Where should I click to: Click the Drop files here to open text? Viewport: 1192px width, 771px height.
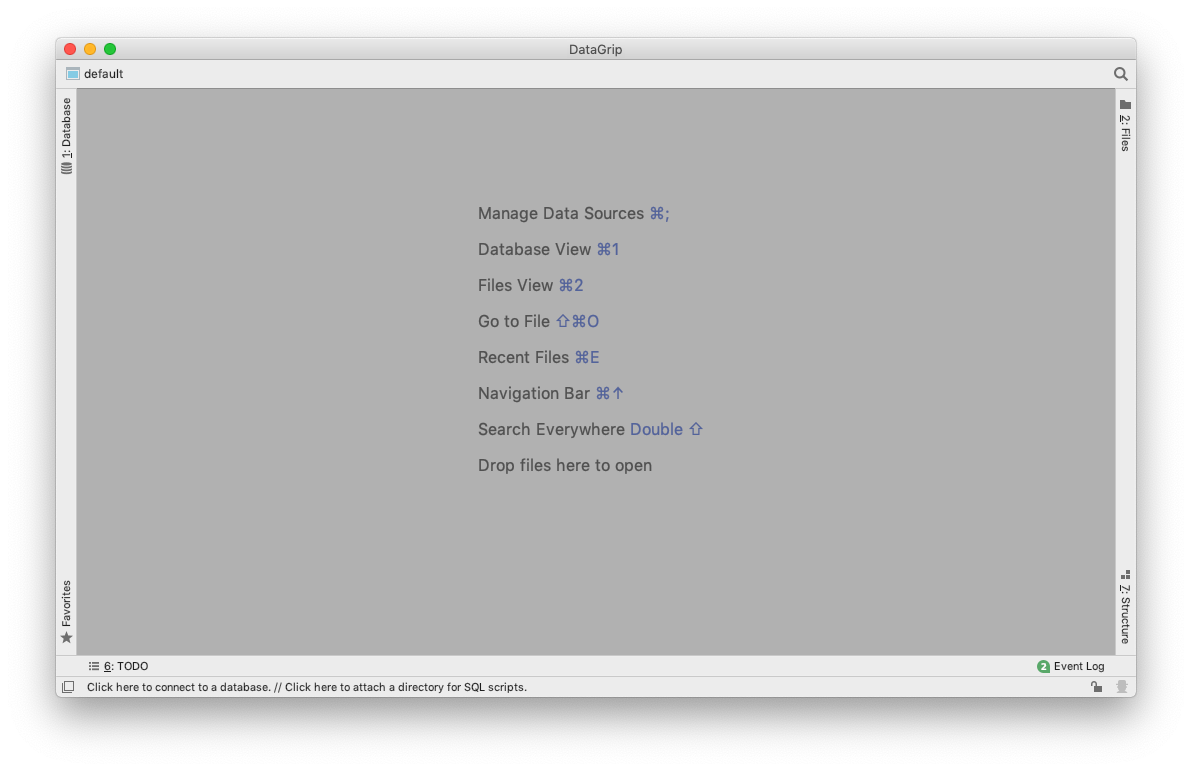point(565,465)
